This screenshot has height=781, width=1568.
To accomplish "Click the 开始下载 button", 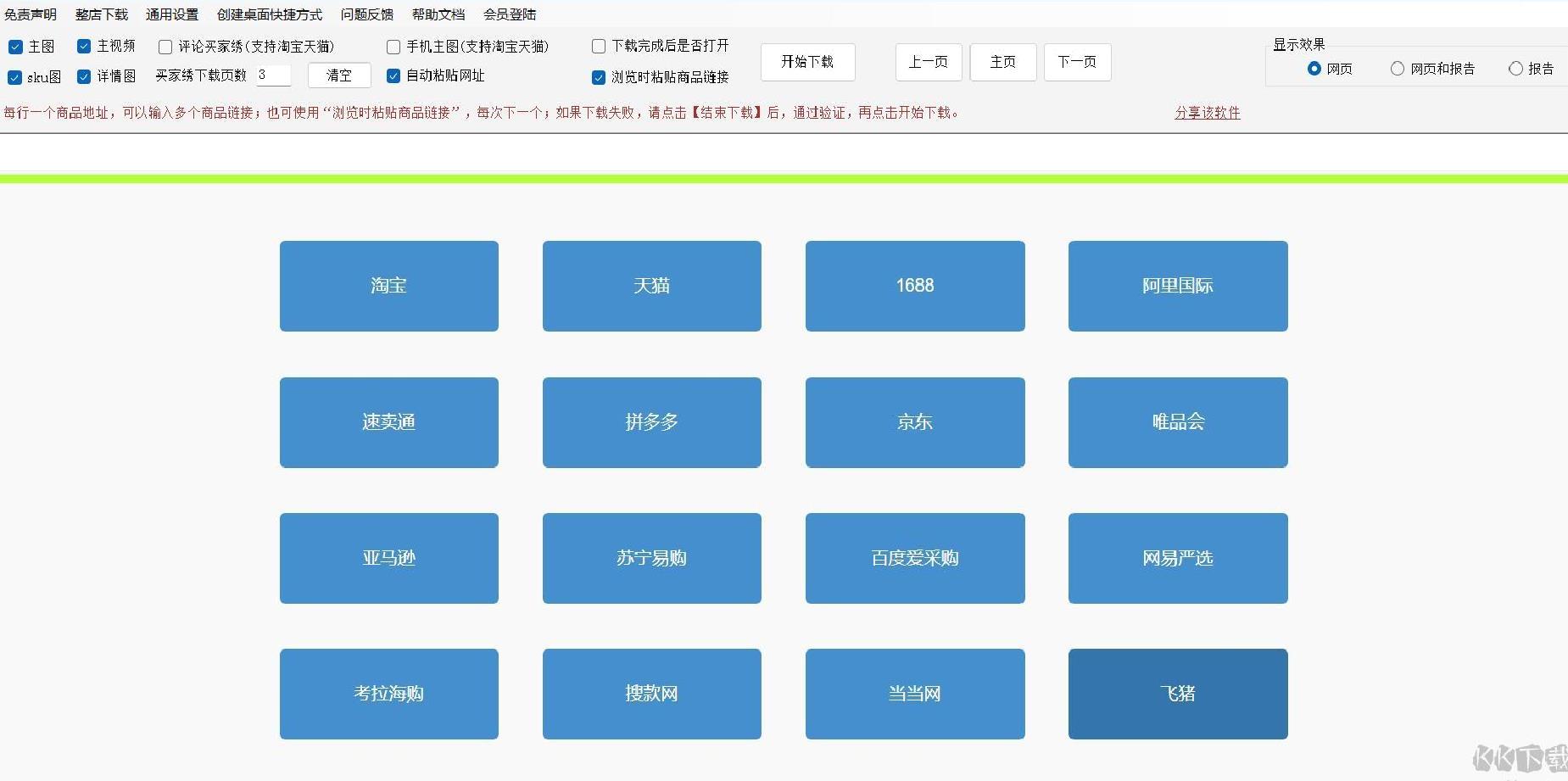I will coord(807,62).
